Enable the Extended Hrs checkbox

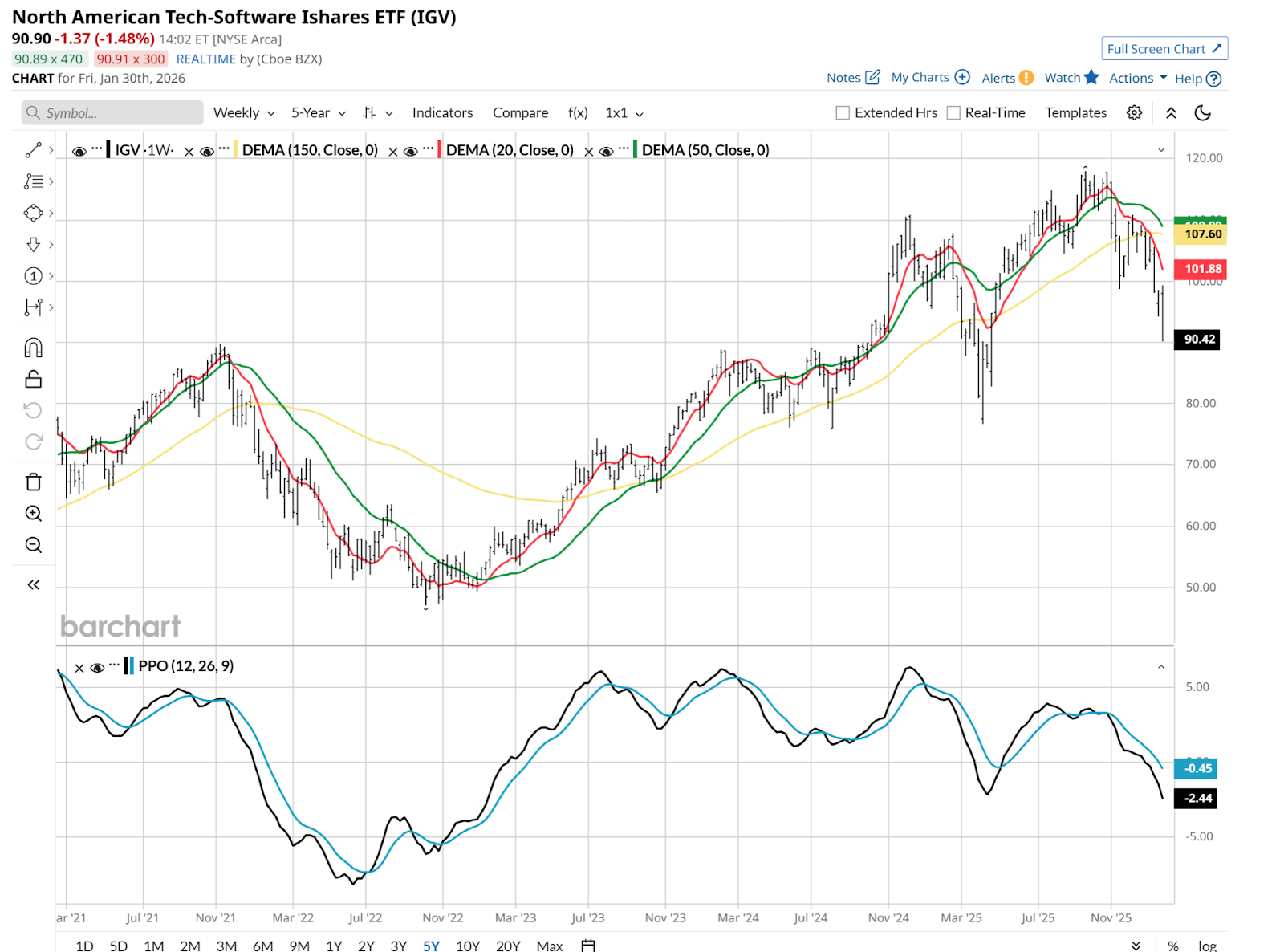(843, 113)
